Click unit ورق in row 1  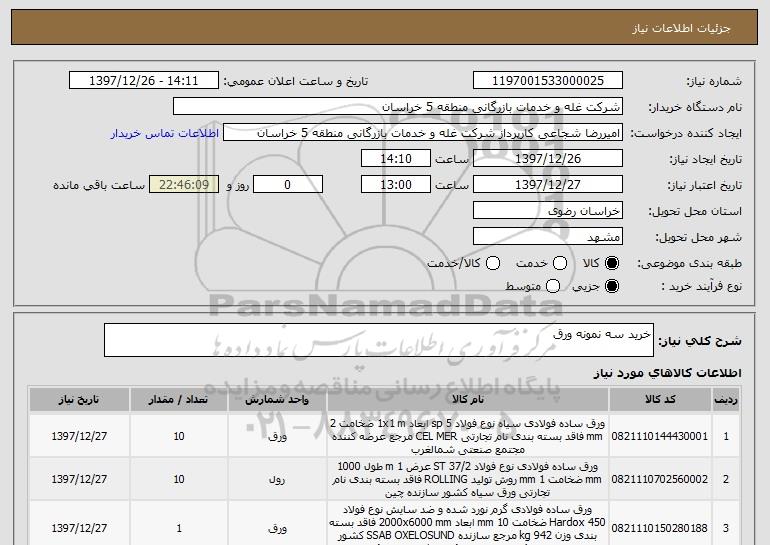(277, 436)
